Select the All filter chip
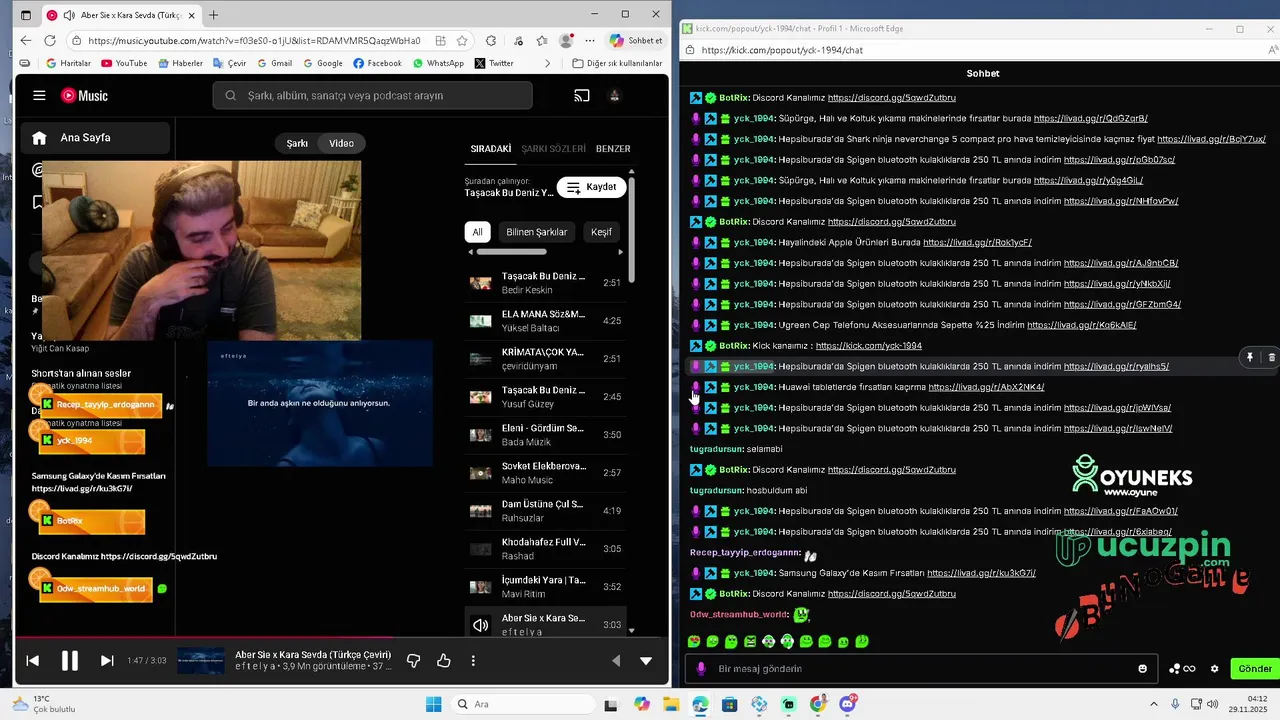The height and width of the screenshot is (720, 1280). click(x=477, y=232)
